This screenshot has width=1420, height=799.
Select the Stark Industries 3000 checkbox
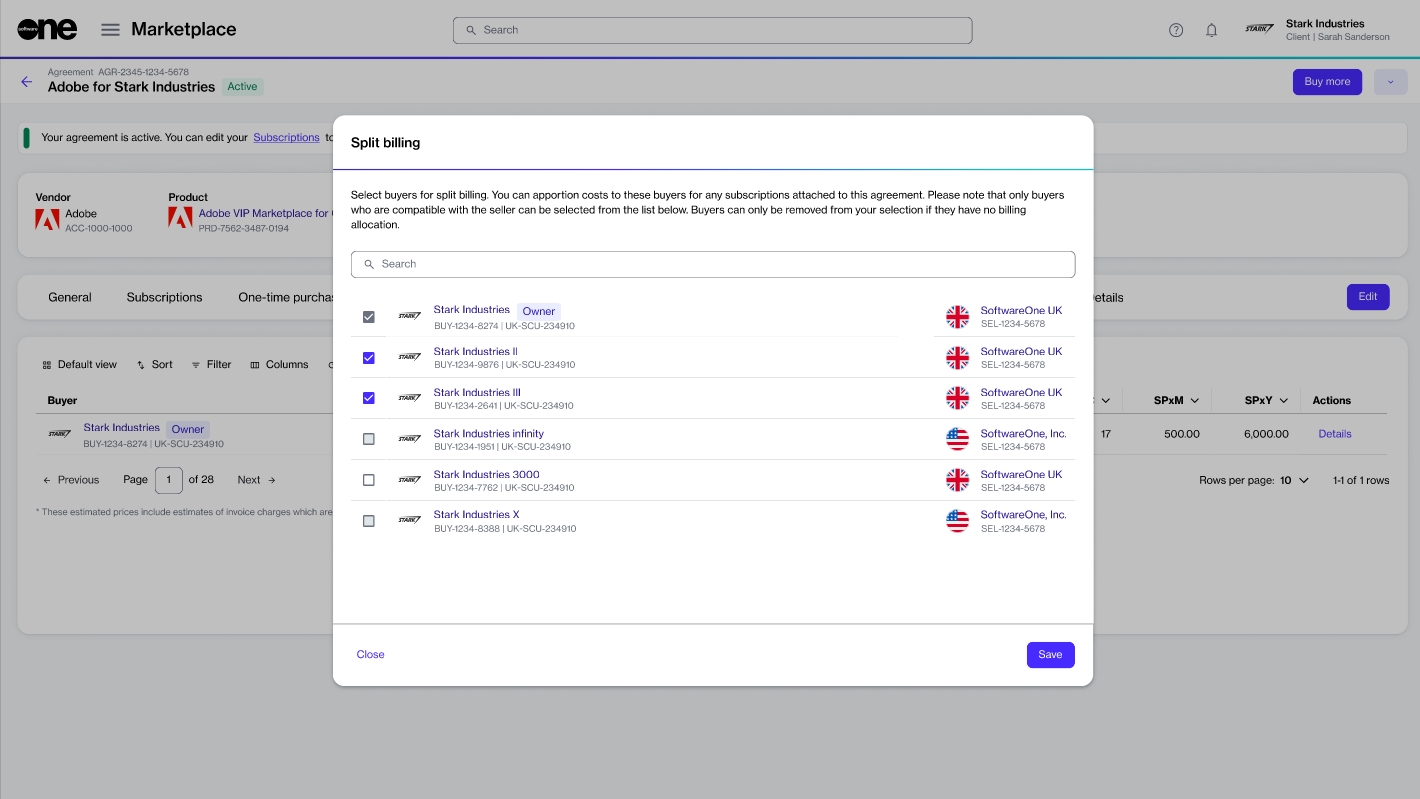(x=369, y=480)
